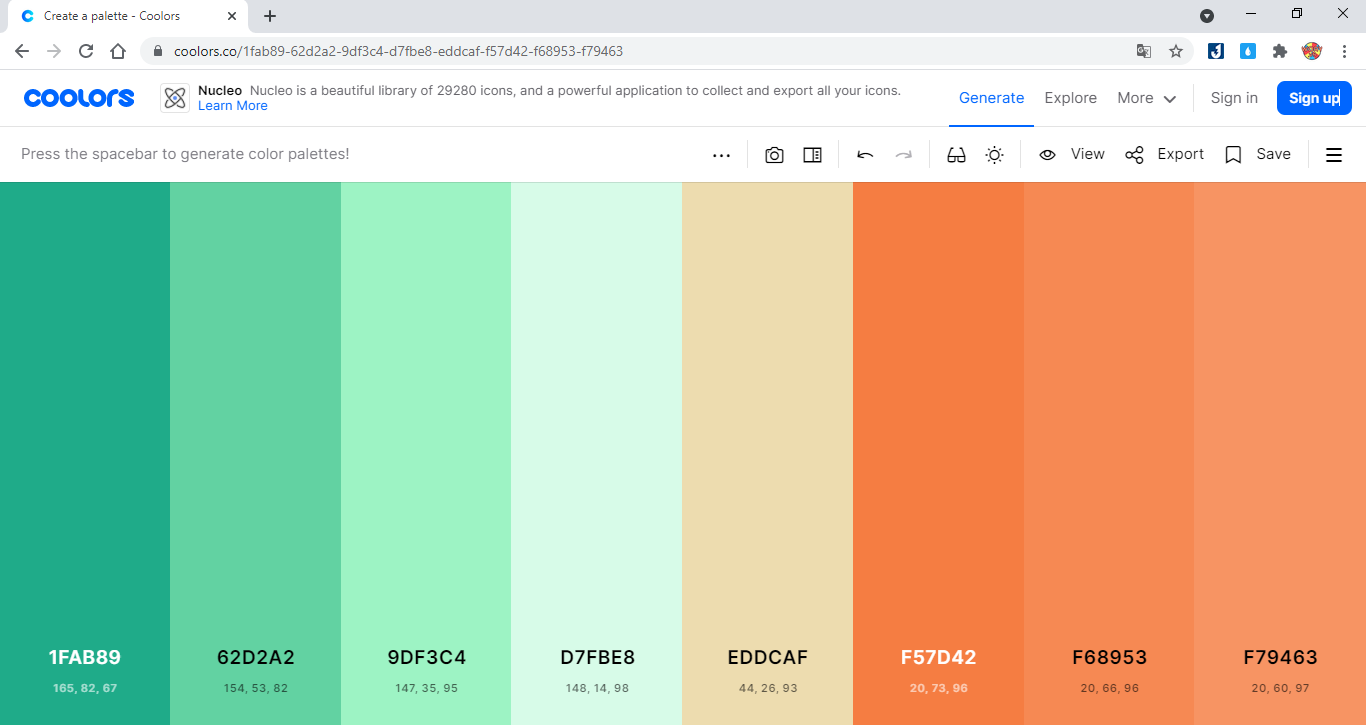Click the HSB values 20, 60, 97
The width and height of the screenshot is (1370, 725).
click(1280, 689)
